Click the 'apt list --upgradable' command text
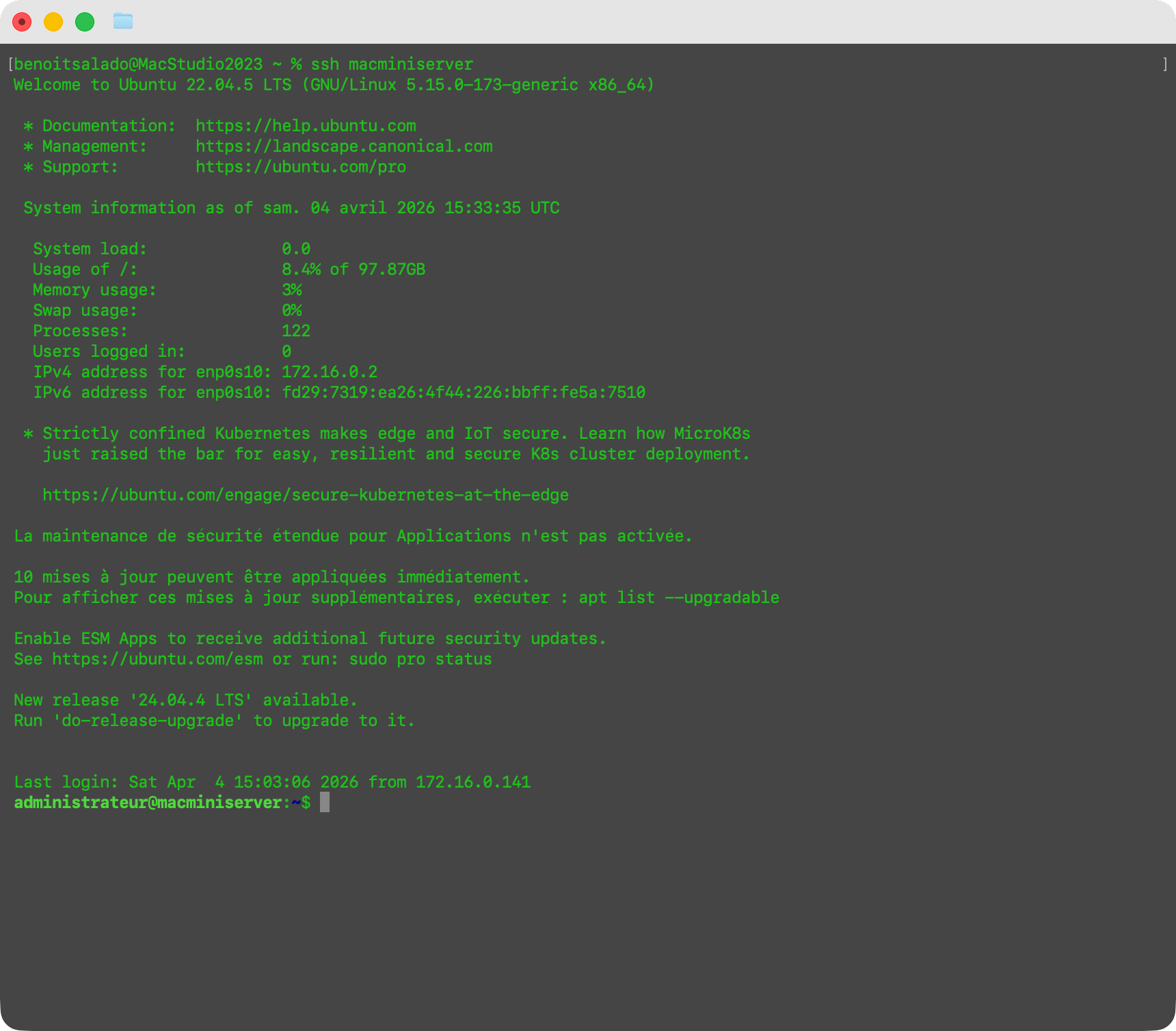This screenshot has width=1176, height=1031. (x=679, y=598)
